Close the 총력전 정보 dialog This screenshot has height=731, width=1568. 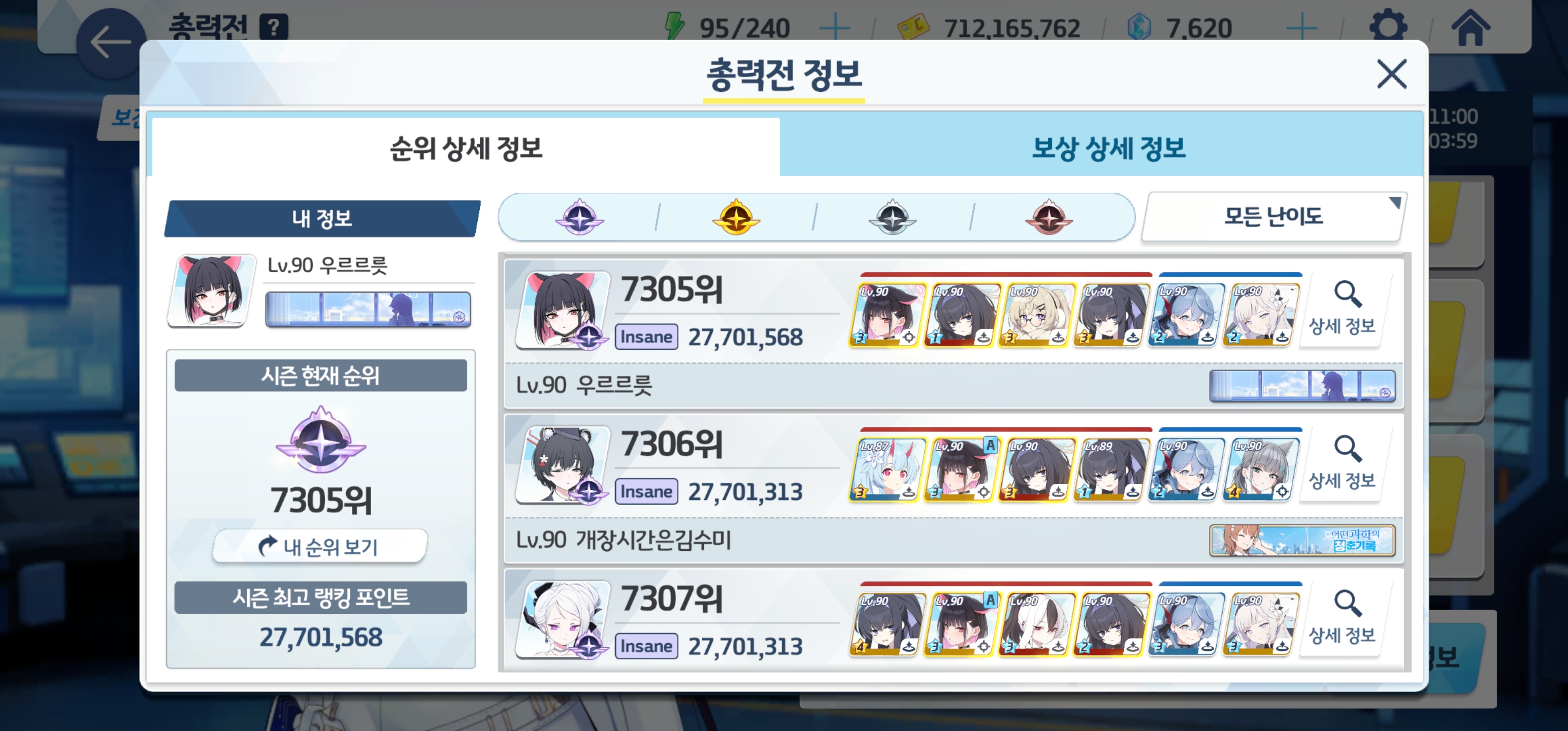pyautogui.click(x=1391, y=74)
